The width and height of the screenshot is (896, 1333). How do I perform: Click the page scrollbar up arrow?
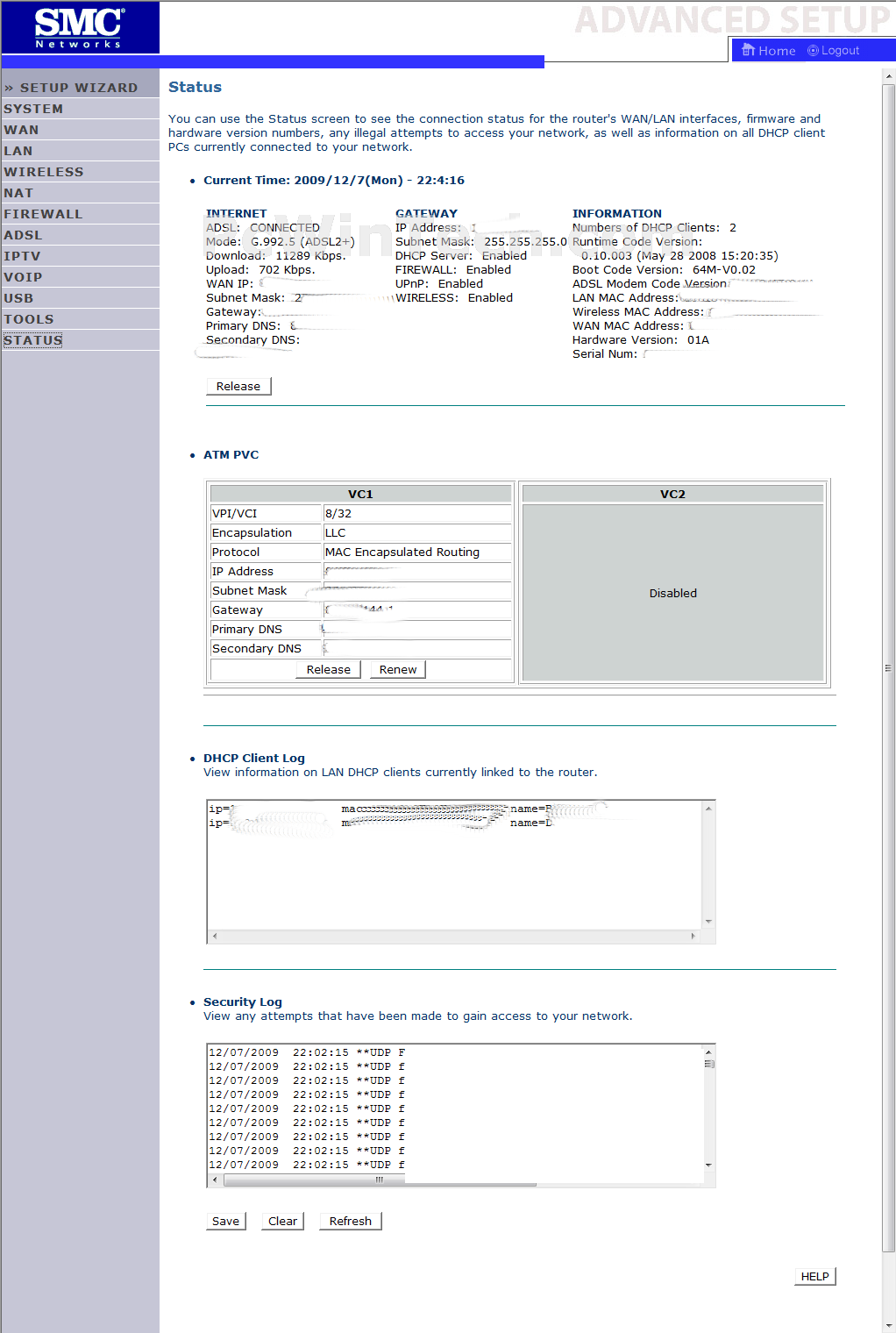889,77
